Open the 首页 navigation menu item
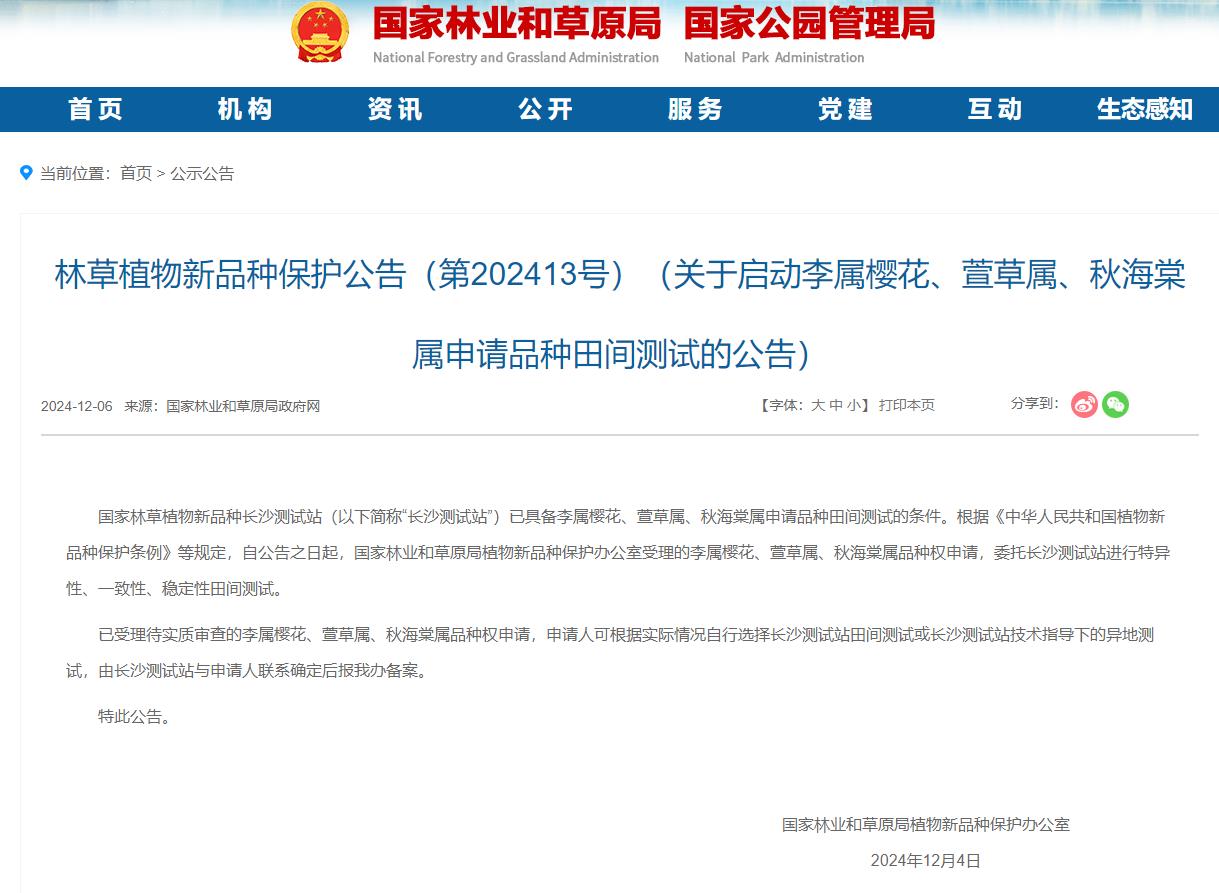Viewport: 1219px width, 893px height. point(95,109)
